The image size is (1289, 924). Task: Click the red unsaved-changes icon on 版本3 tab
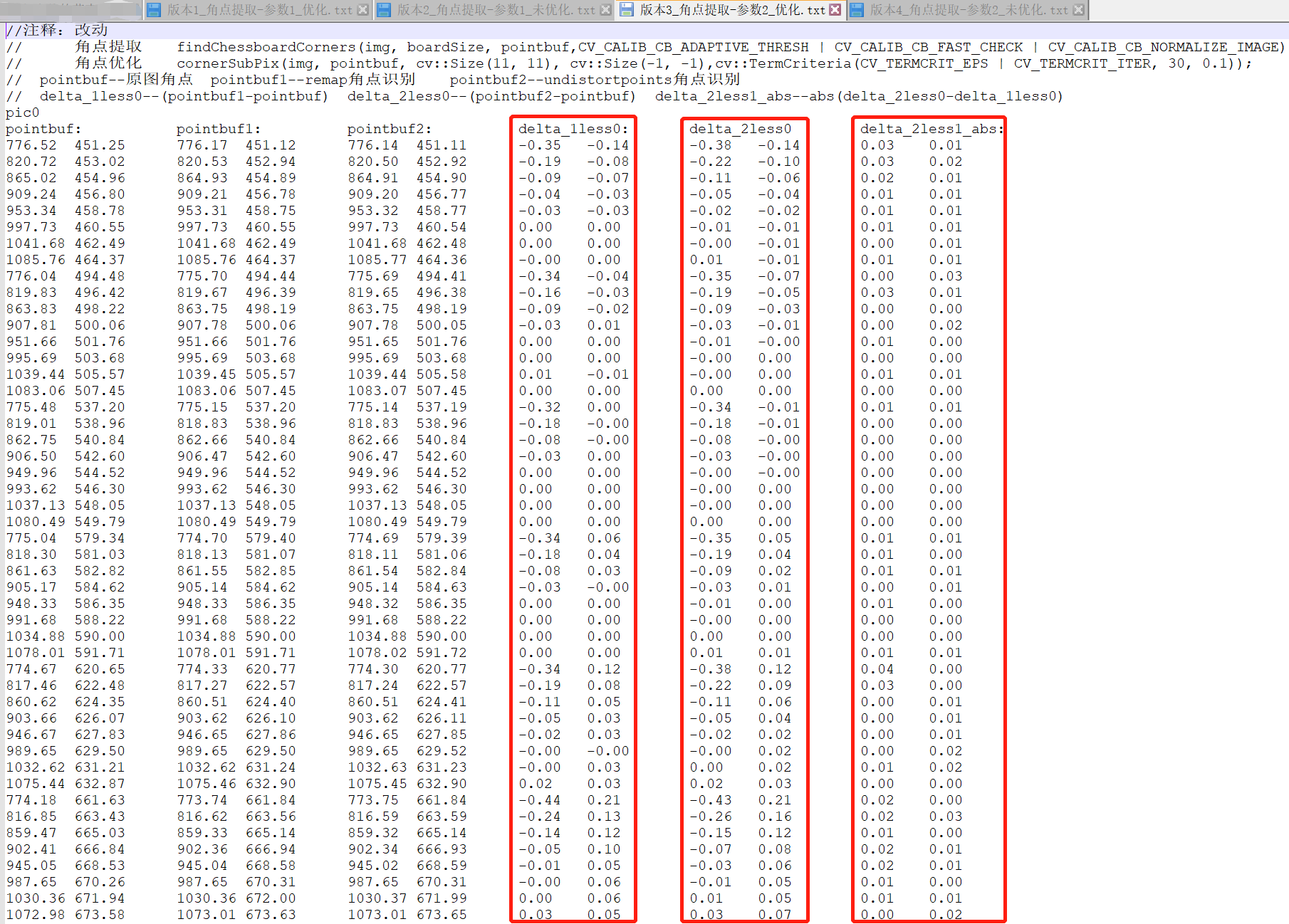pyautogui.click(x=835, y=10)
